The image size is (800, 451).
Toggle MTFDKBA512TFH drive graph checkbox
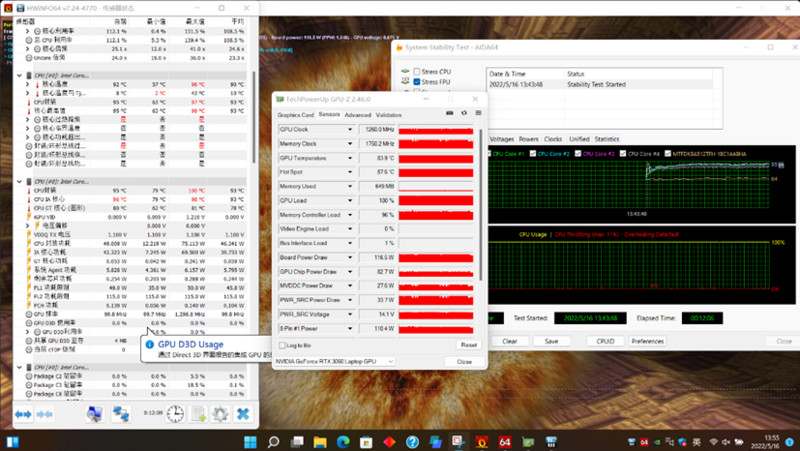tap(668, 154)
